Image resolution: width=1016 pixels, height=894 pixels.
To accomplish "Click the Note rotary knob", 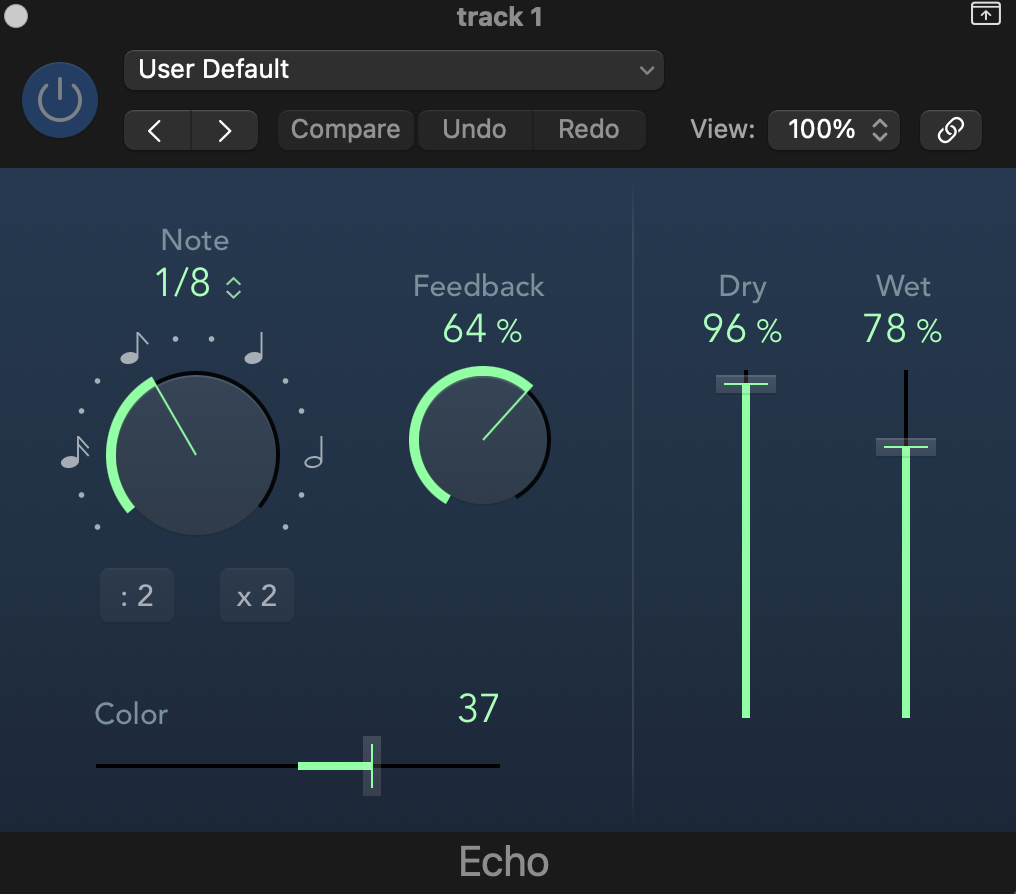I will (x=196, y=454).
